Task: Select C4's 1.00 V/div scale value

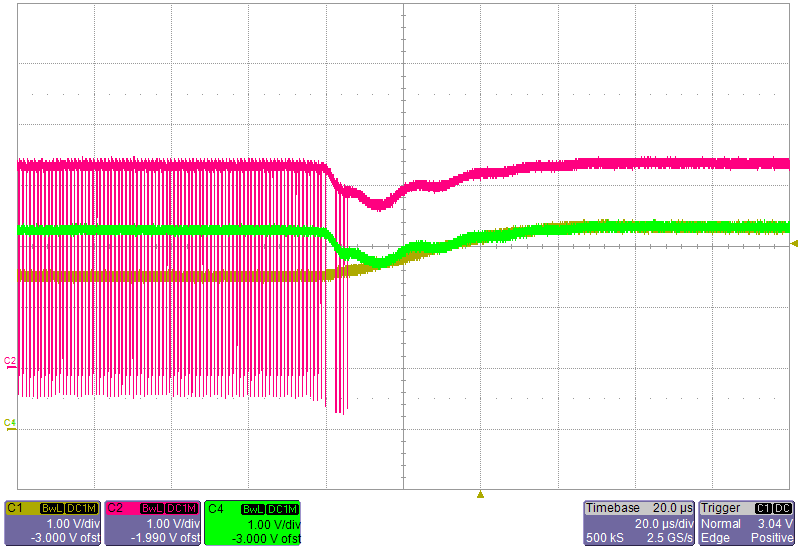Action: (x=274, y=525)
